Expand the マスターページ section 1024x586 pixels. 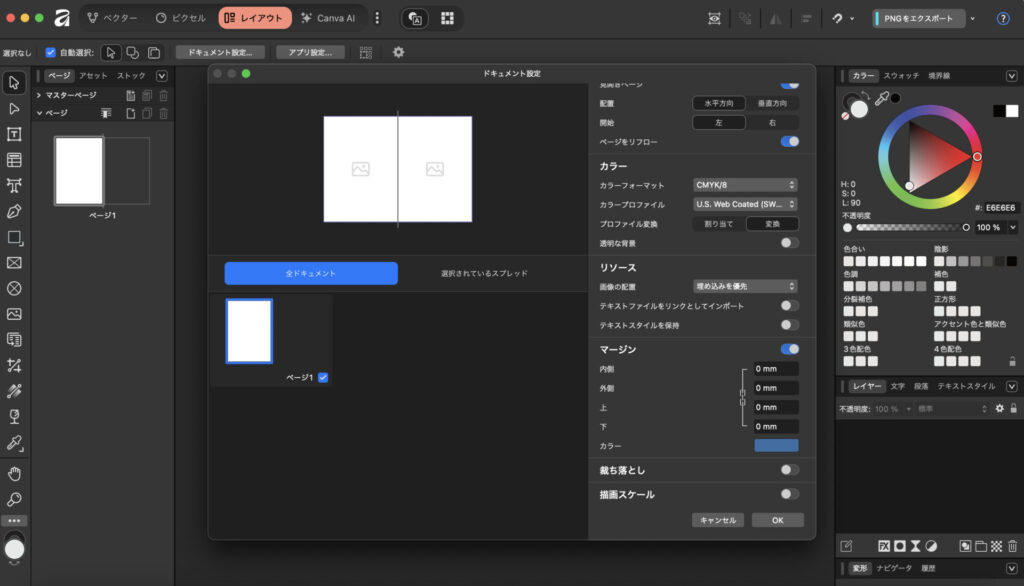(38, 95)
